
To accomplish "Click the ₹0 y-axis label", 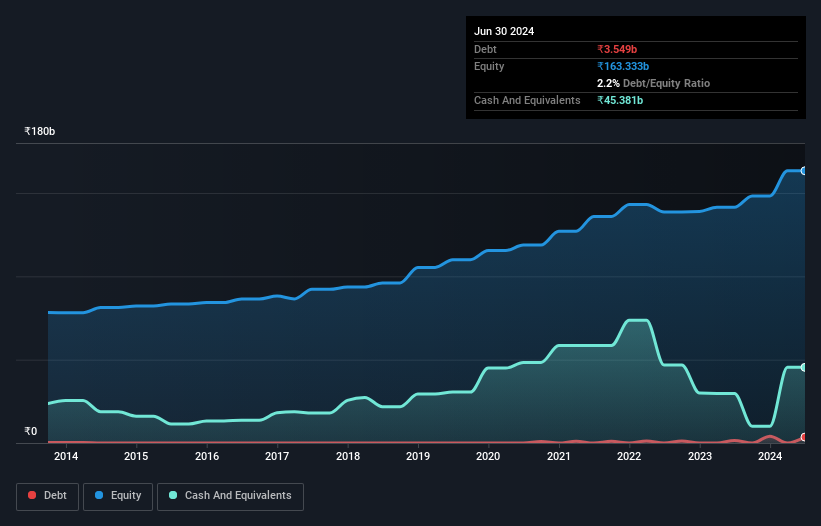I will pos(31,431).
